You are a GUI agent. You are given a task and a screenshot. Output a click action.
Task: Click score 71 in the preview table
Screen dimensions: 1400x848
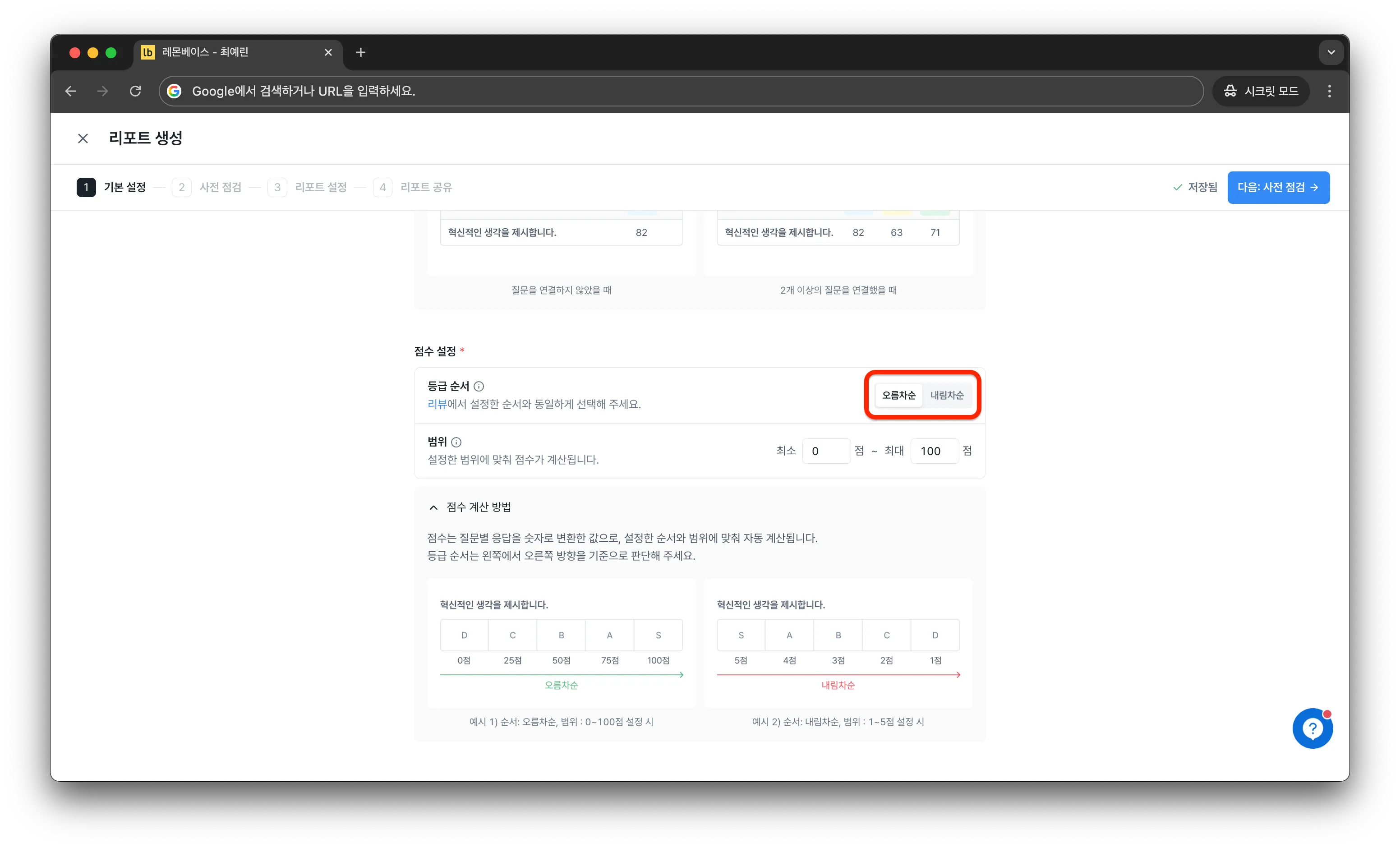click(935, 232)
